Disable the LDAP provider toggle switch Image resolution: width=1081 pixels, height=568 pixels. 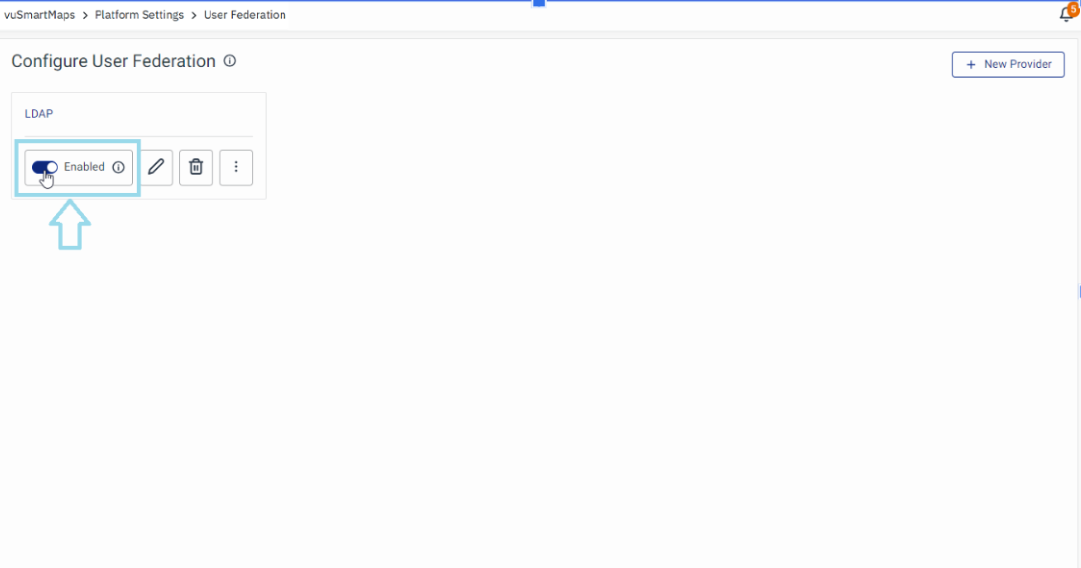tap(45, 167)
